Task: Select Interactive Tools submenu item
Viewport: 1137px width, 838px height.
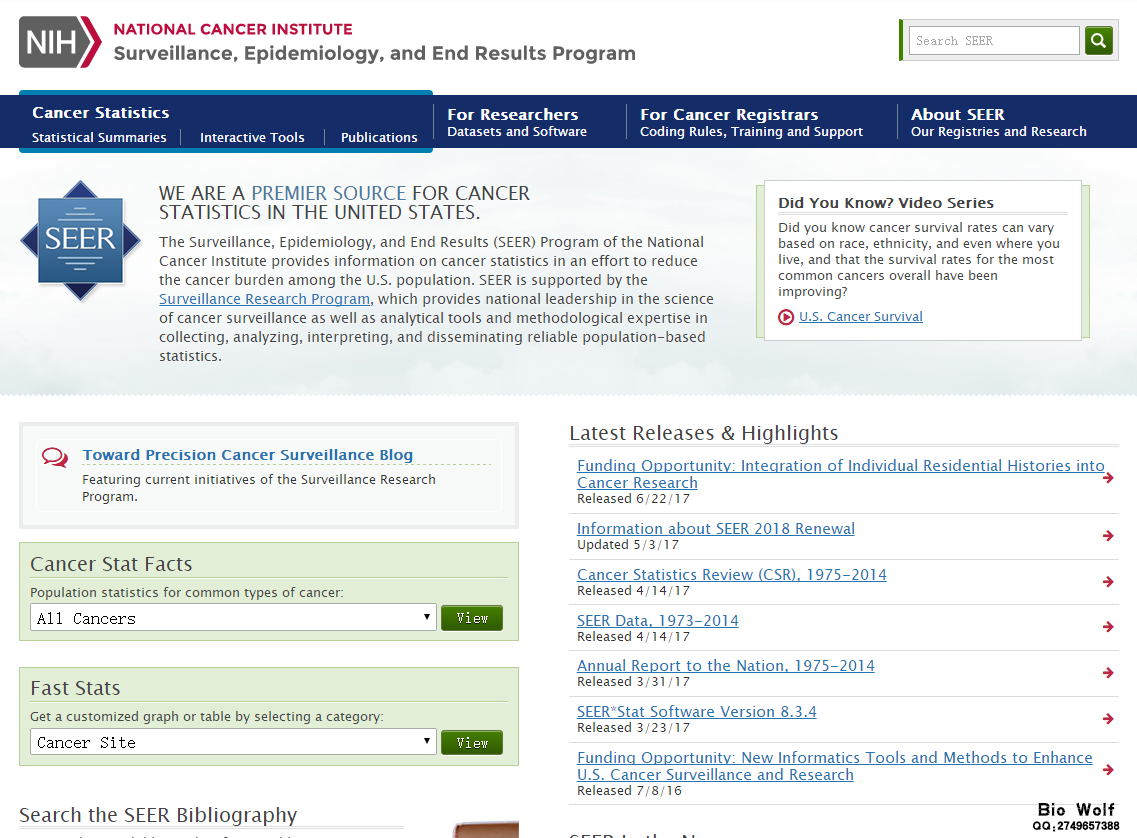Action: pyautogui.click(x=252, y=137)
